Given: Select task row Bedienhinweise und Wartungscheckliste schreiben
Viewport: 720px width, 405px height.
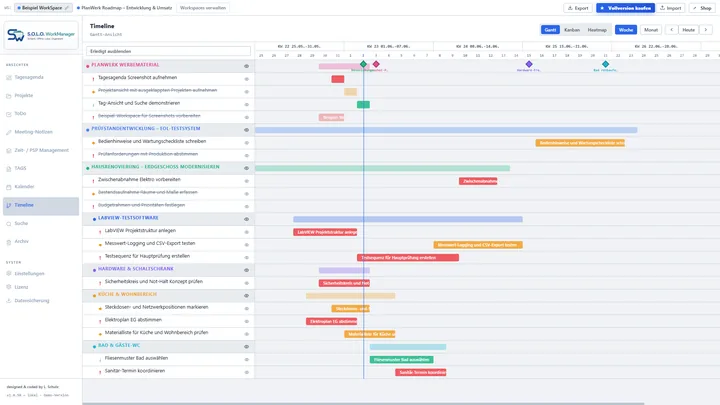Looking at the screenshot, I should pos(169,142).
